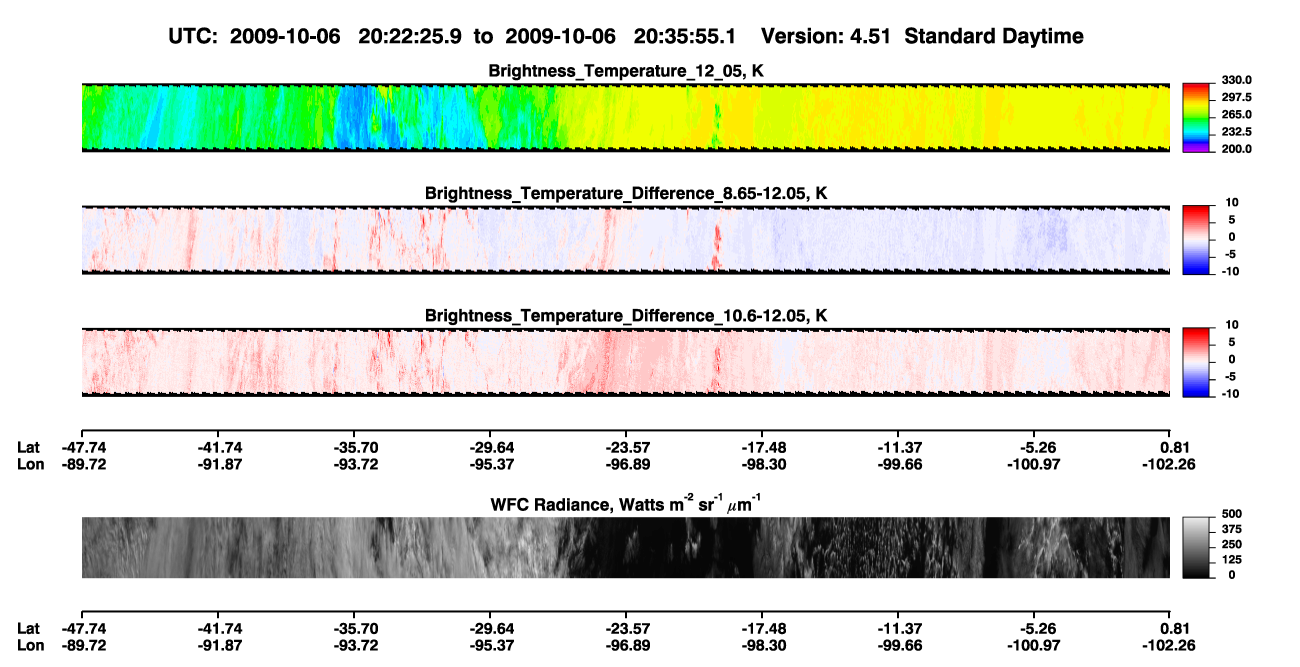Click "-29.64" latitude on the axis above WFC panel
Image resolution: width=1300 pixels, height=667 pixels.
(x=492, y=447)
